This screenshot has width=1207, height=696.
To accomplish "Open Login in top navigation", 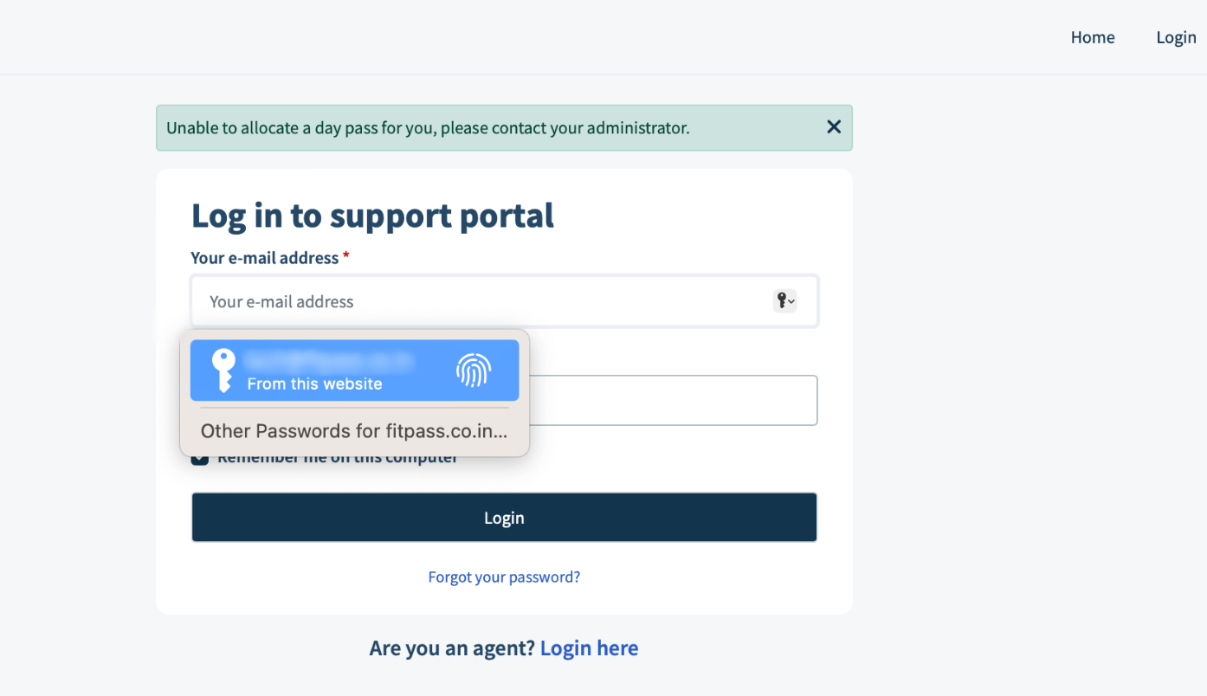I will click(x=1176, y=37).
